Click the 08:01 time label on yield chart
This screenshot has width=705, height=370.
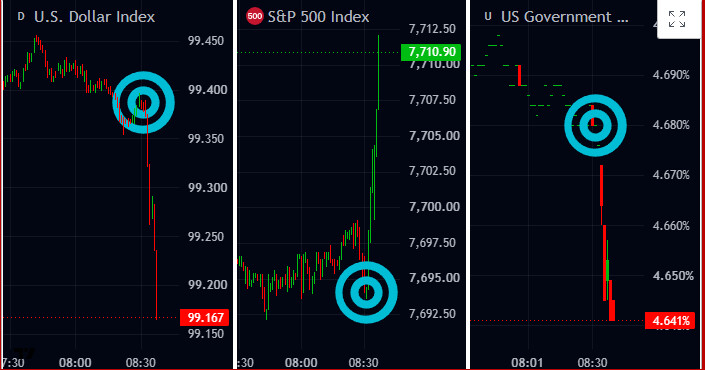point(527,362)
